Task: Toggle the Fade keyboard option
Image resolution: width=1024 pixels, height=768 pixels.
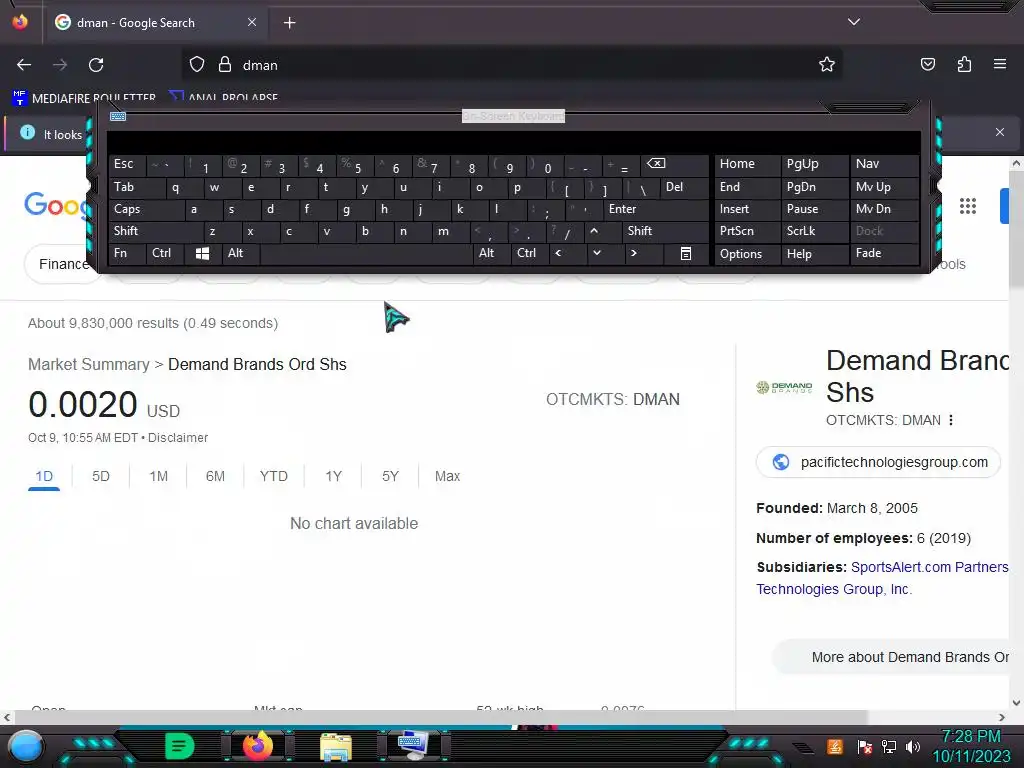Action: pos(884,253)
